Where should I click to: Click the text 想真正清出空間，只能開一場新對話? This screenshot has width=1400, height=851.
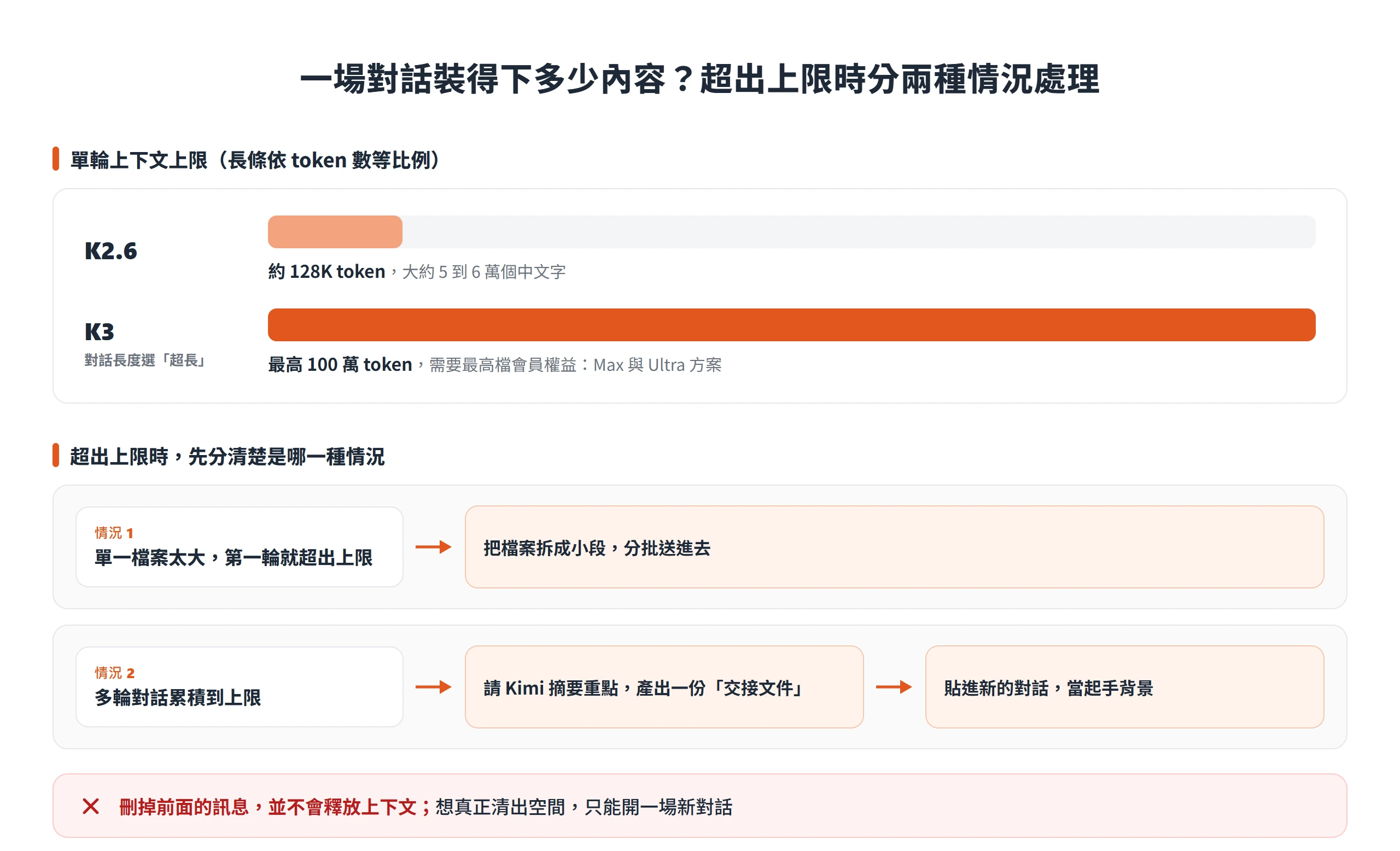(584, 807)
